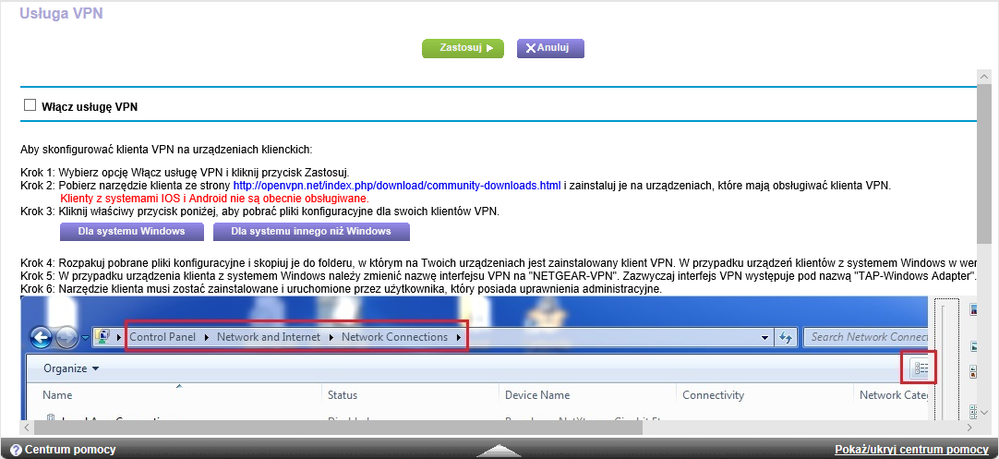This screenshot has width=999, height=459.
Task: Click the view options icon highlighted in red
Action: point(919,369)
